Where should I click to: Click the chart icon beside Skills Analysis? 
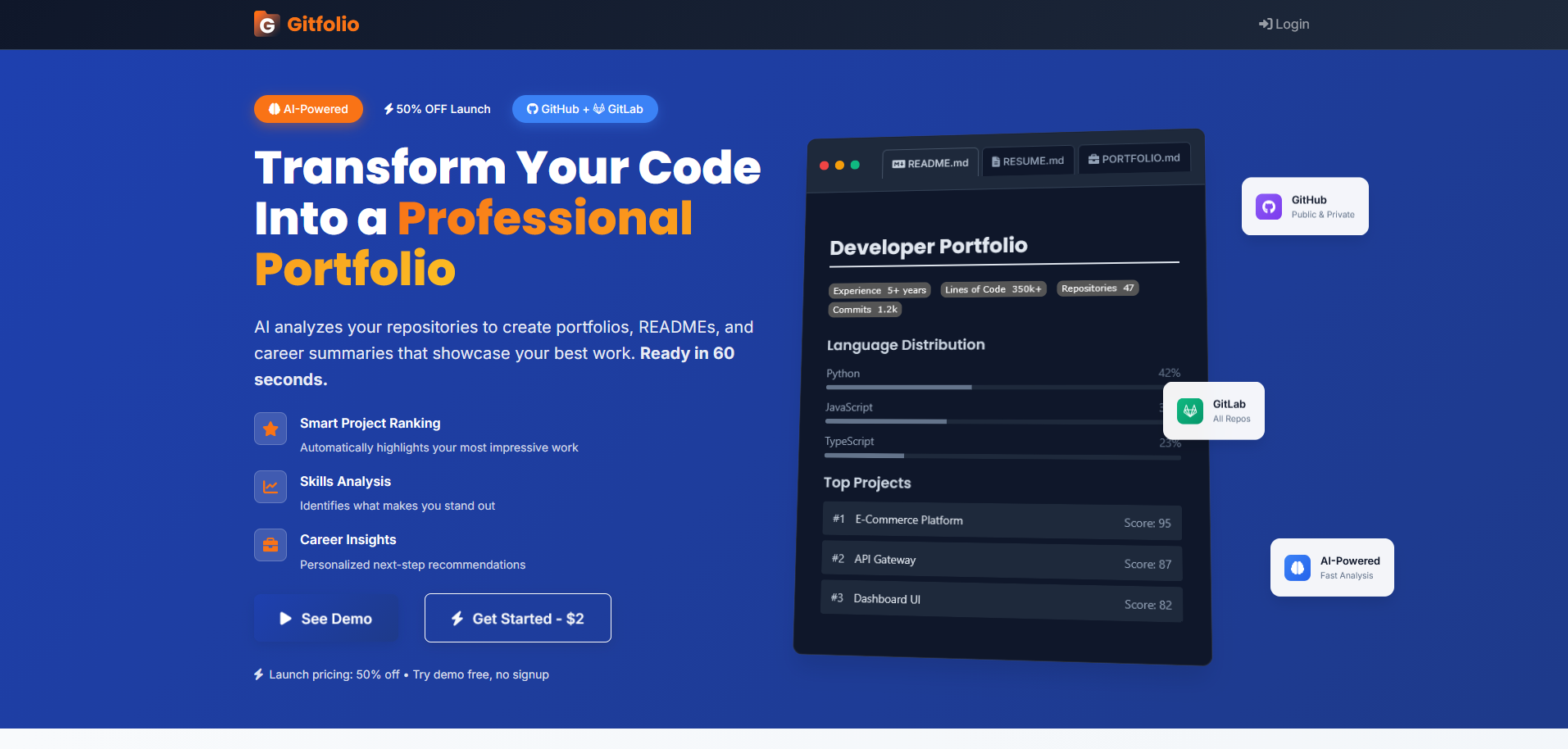(270, 487)
